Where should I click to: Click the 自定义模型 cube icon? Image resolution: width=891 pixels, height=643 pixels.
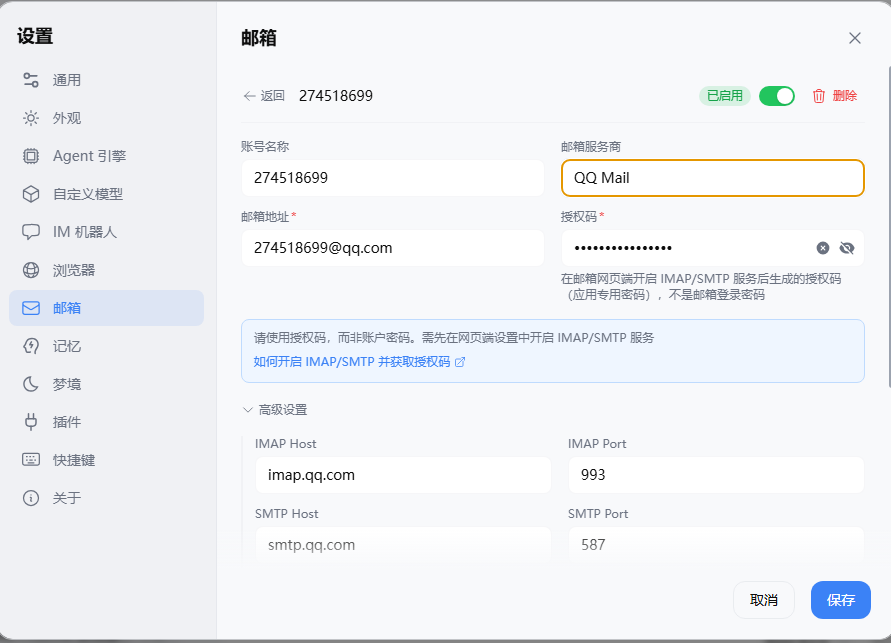coord(31,194)
